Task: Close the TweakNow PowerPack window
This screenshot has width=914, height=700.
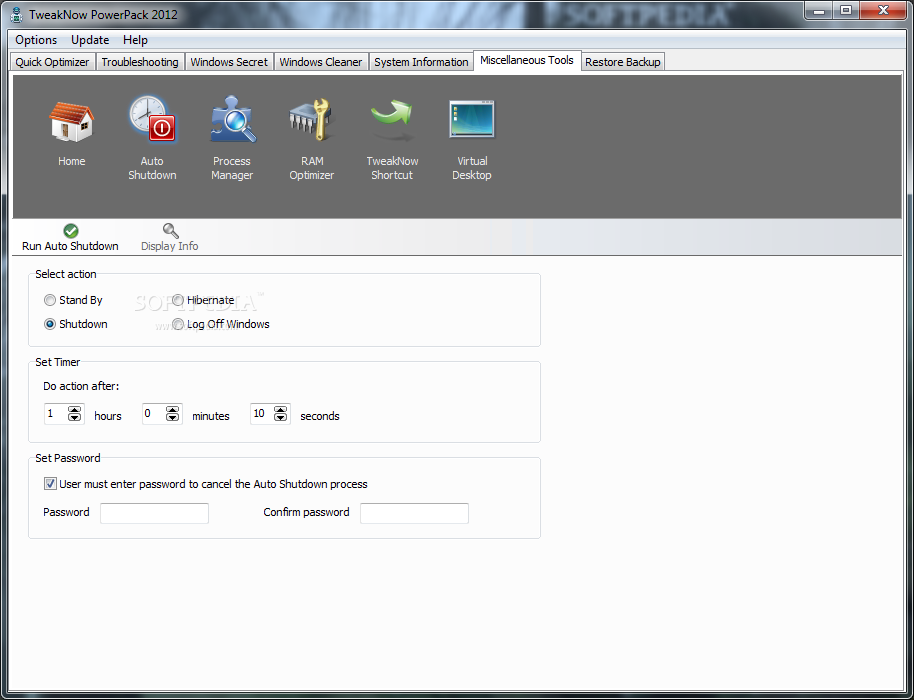Action: [883, 10]
